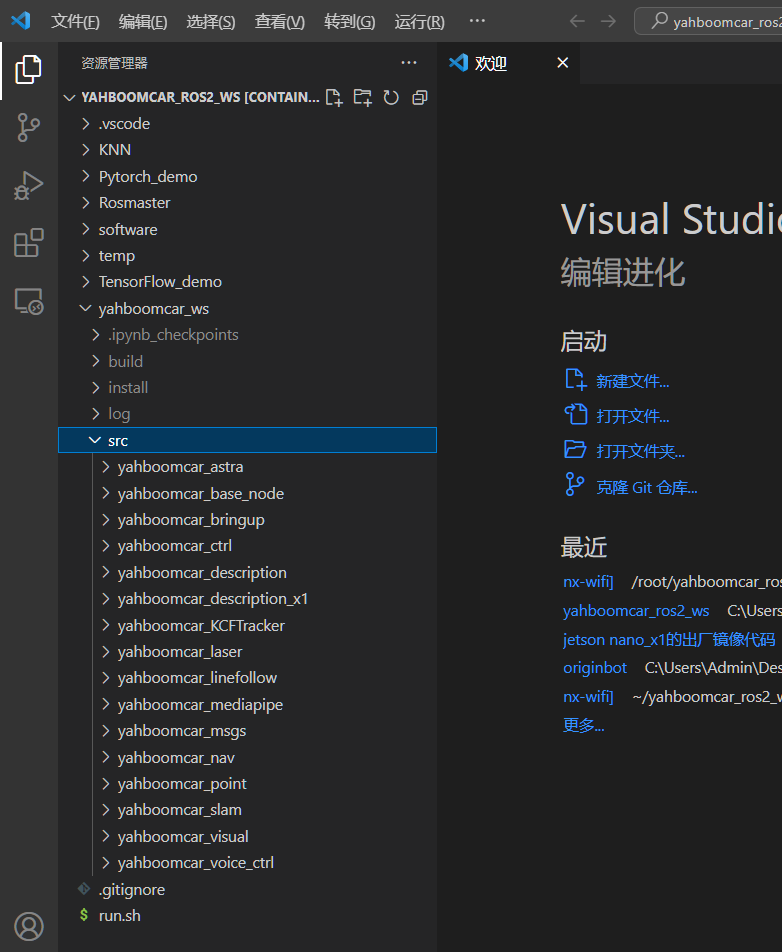Open the Remote Explorer icon
Screen dimensions: 782x952
(28, 301)
